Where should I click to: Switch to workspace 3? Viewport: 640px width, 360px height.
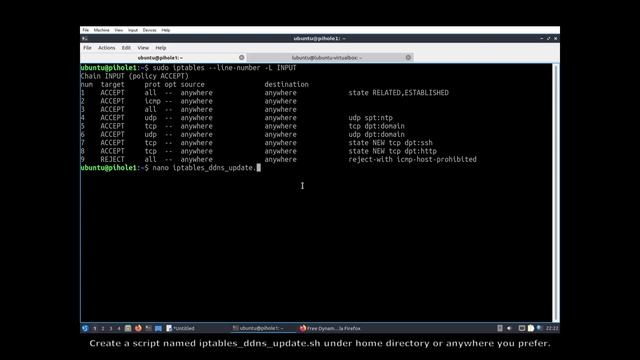(111, 328)
